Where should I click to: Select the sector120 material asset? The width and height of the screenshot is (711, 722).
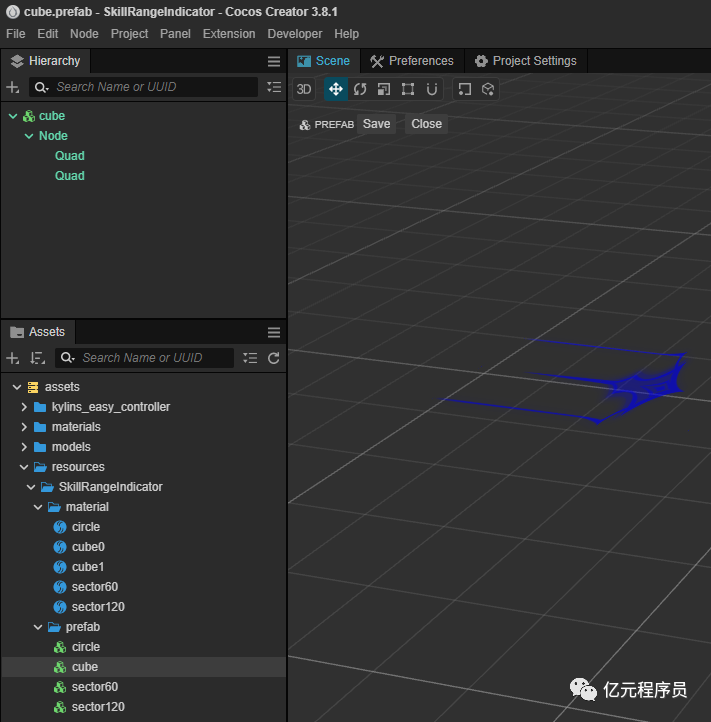(x=143, y=607)
